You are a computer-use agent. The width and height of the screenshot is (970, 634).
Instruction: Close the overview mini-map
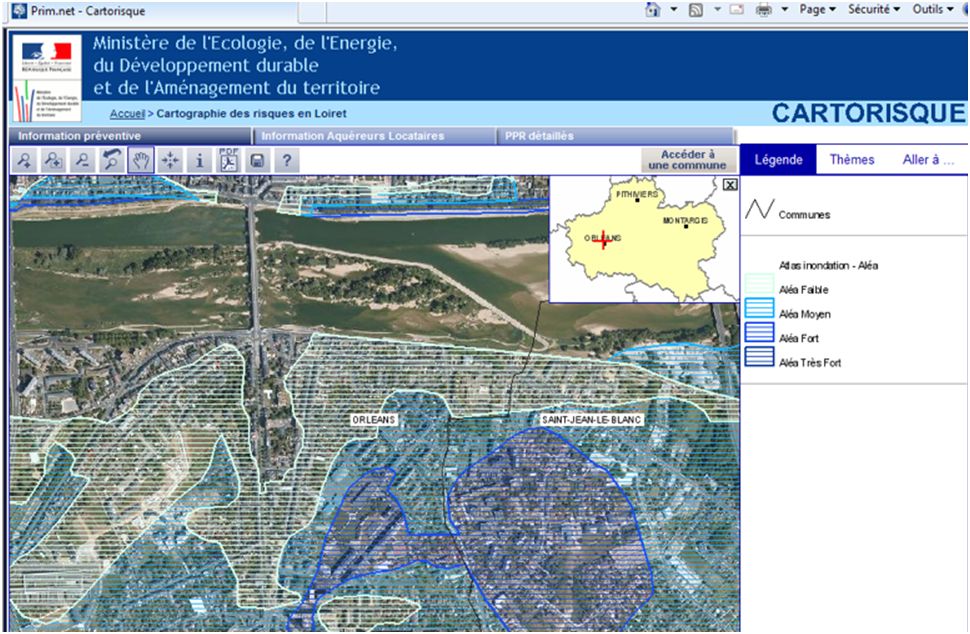pos(729,184)
